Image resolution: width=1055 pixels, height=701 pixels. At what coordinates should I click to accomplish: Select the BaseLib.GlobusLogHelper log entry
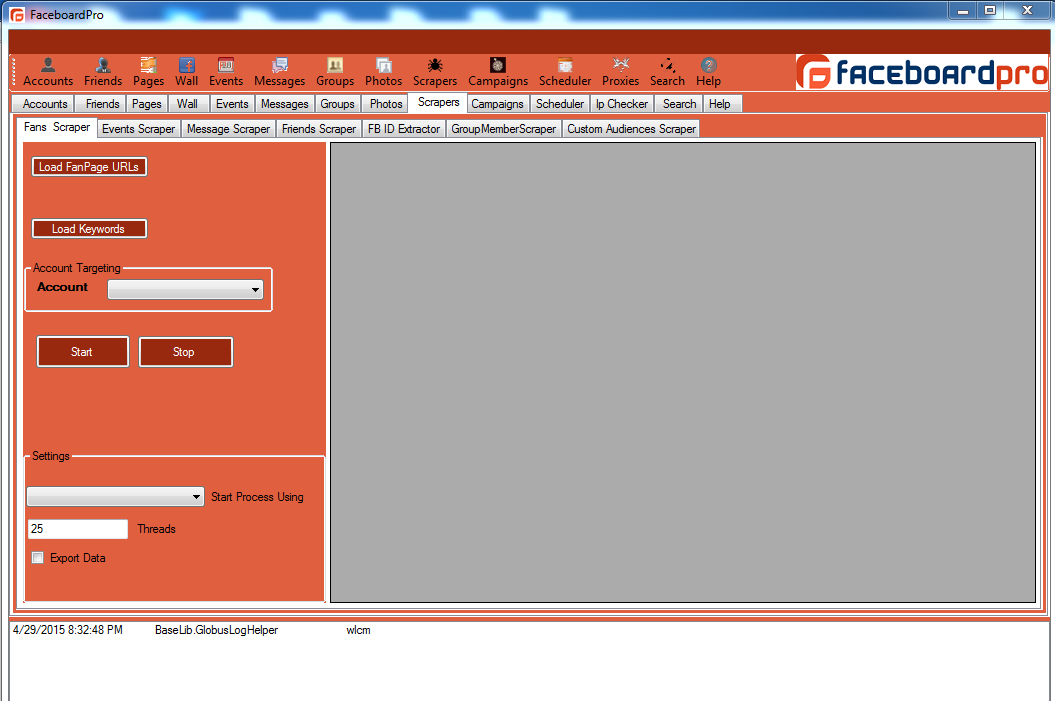[216, 630]
